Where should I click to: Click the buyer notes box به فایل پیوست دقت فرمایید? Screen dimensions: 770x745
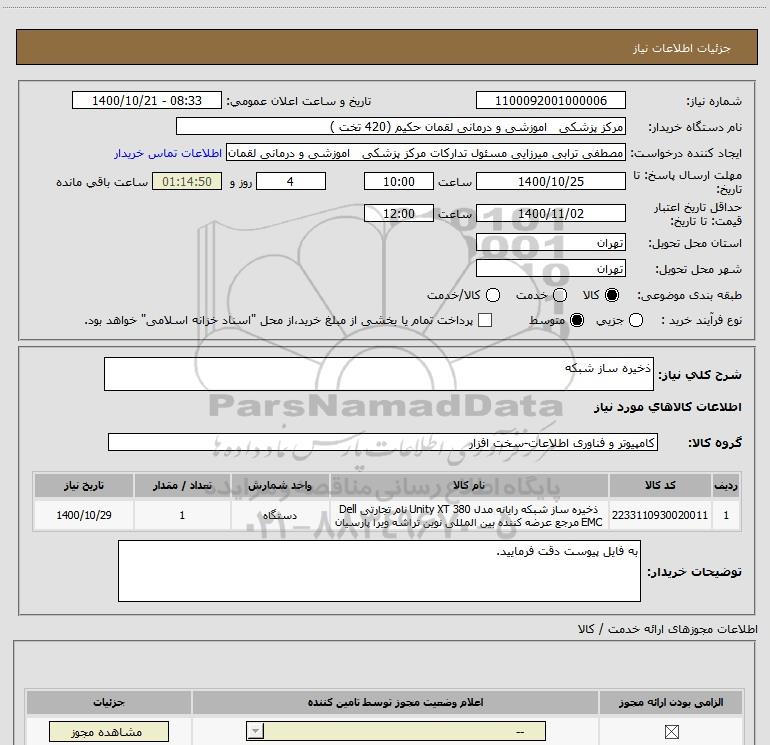coord(379,571)
